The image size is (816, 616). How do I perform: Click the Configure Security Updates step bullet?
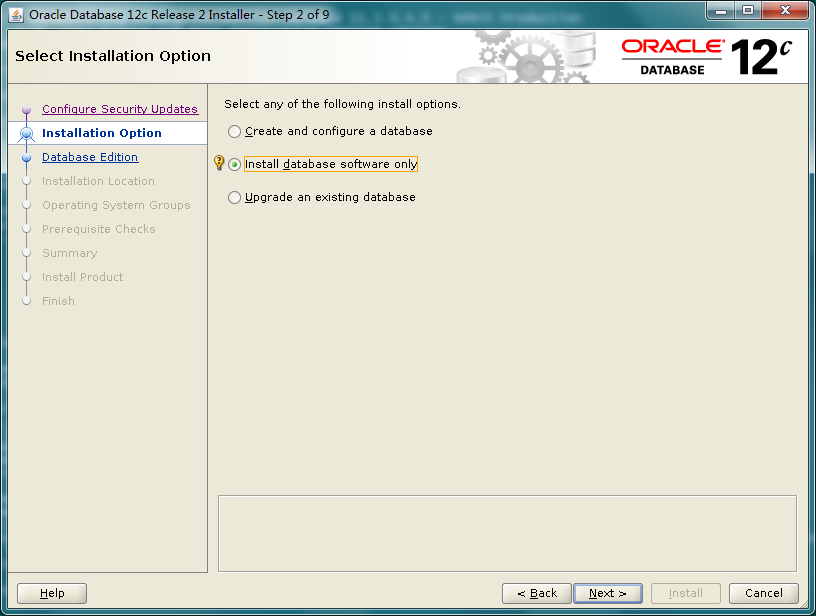point(27,110)
